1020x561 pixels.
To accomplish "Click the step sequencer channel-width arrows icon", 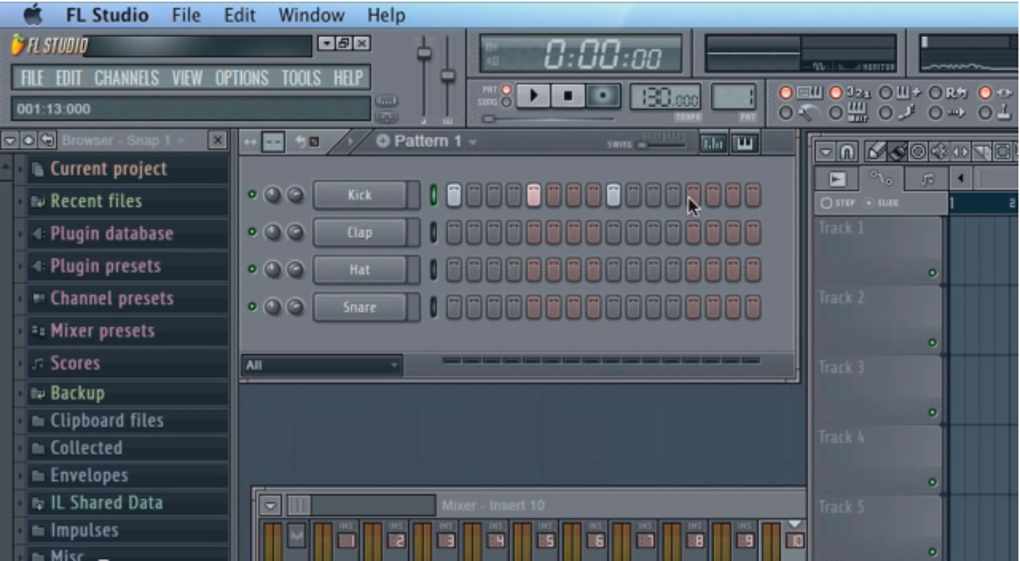I will pyautogui.click(x=250, y=141).
